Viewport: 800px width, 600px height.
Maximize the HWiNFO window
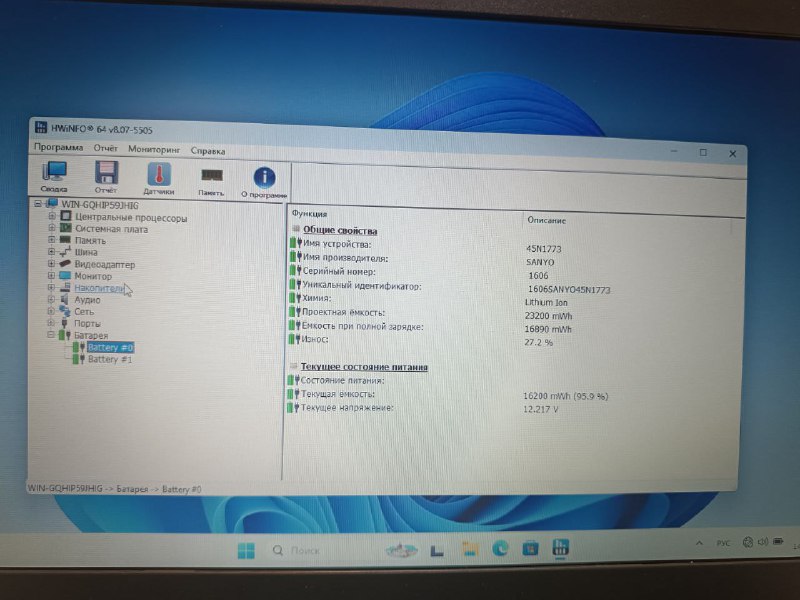point(703,152)
